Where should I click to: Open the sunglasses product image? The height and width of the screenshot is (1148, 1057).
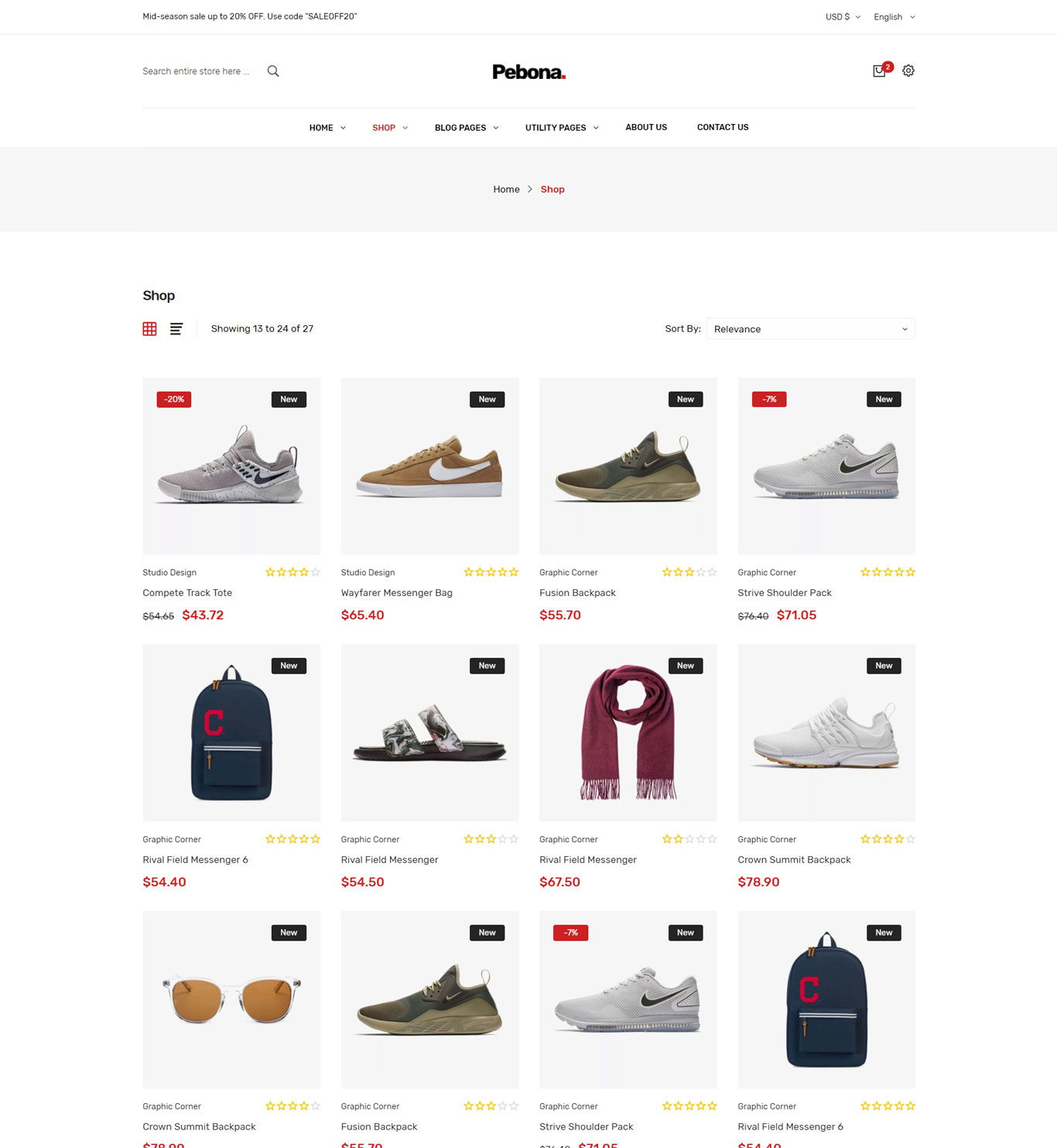coord(231,999)
